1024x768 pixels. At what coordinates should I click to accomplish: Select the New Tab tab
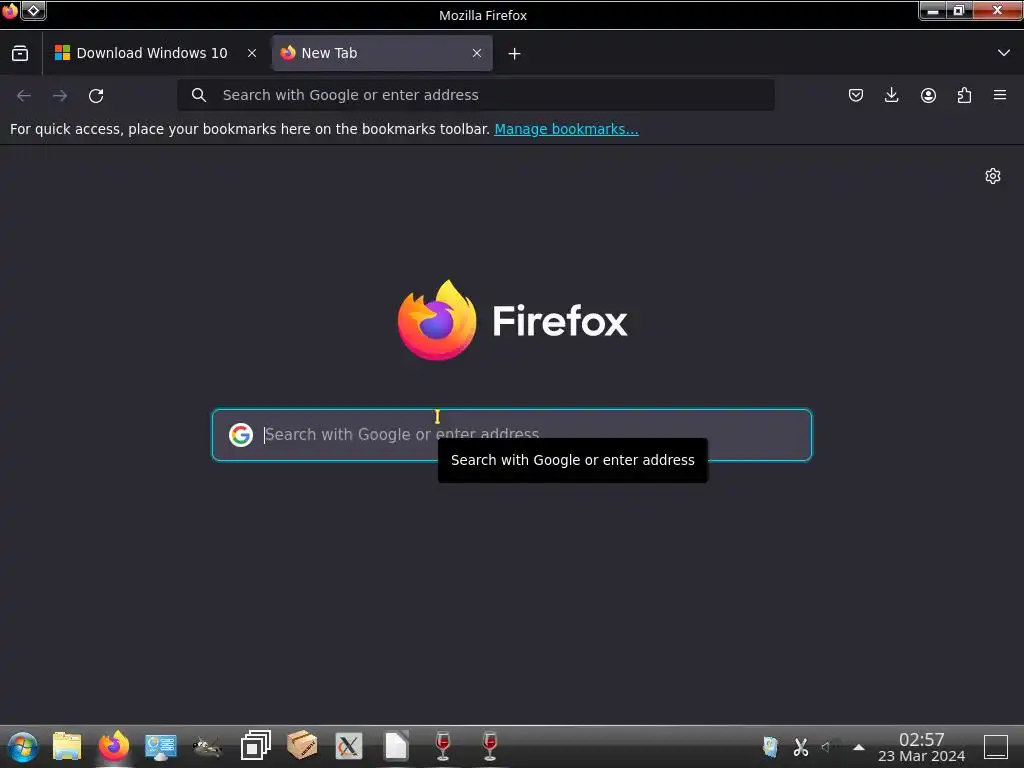[x=382, y=53]
